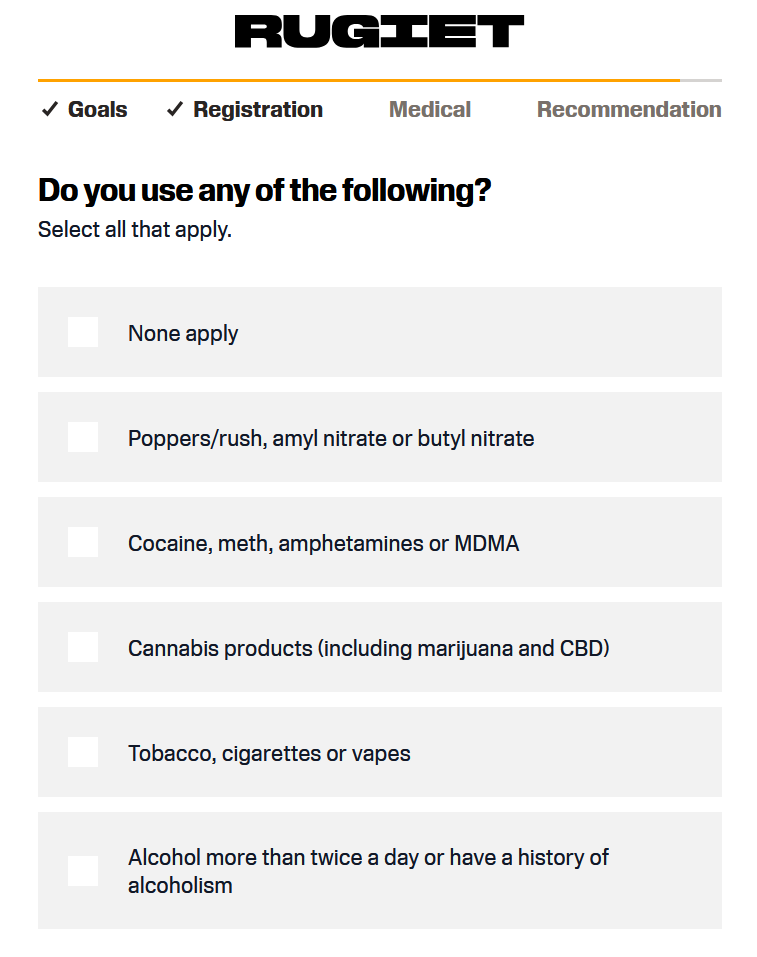Jump to the Recommendation step
757x957 pixels.
click(x=629, y=109)
